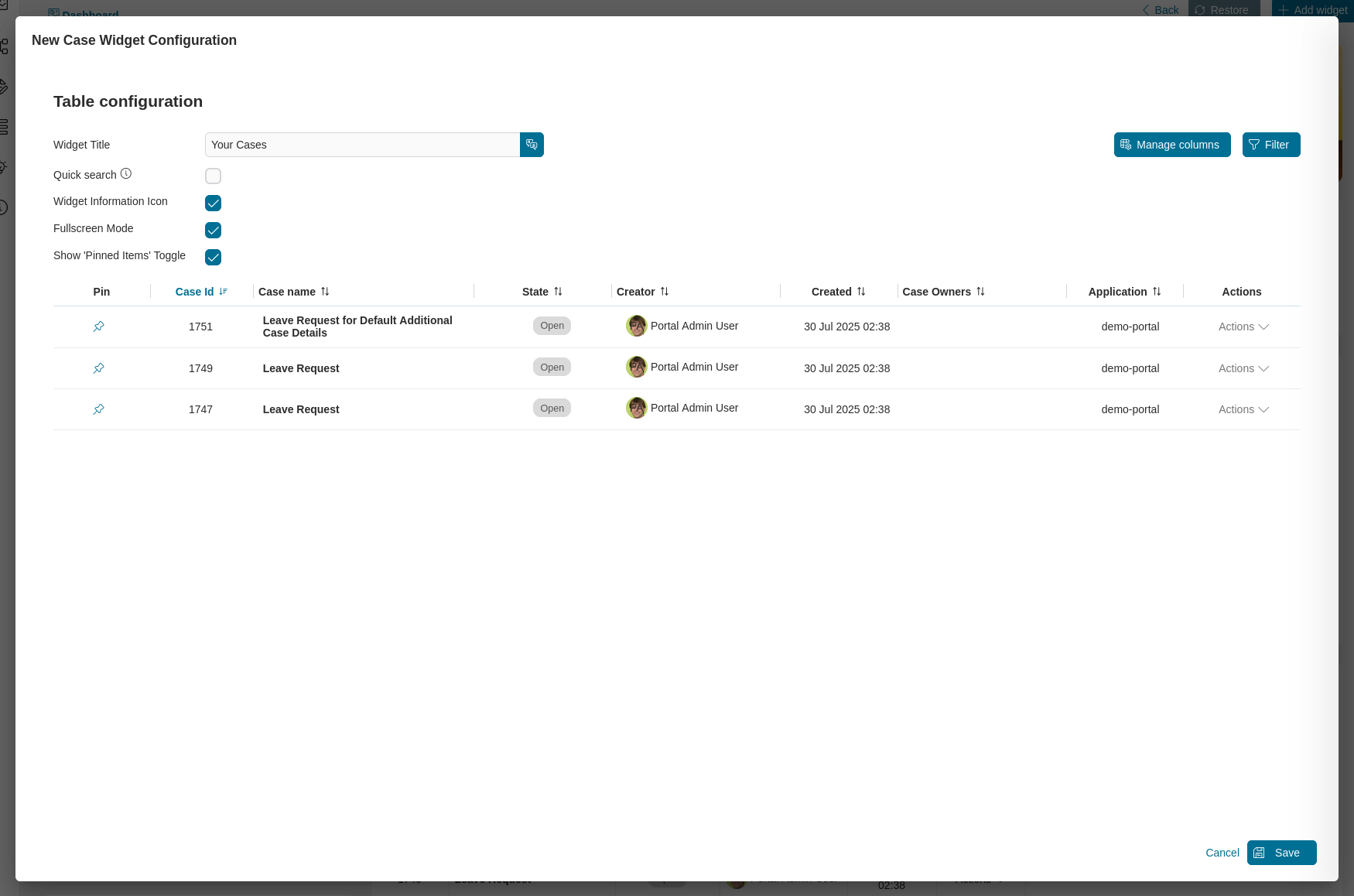Select Dashboard in the top navigation

[x=84, y=14]
